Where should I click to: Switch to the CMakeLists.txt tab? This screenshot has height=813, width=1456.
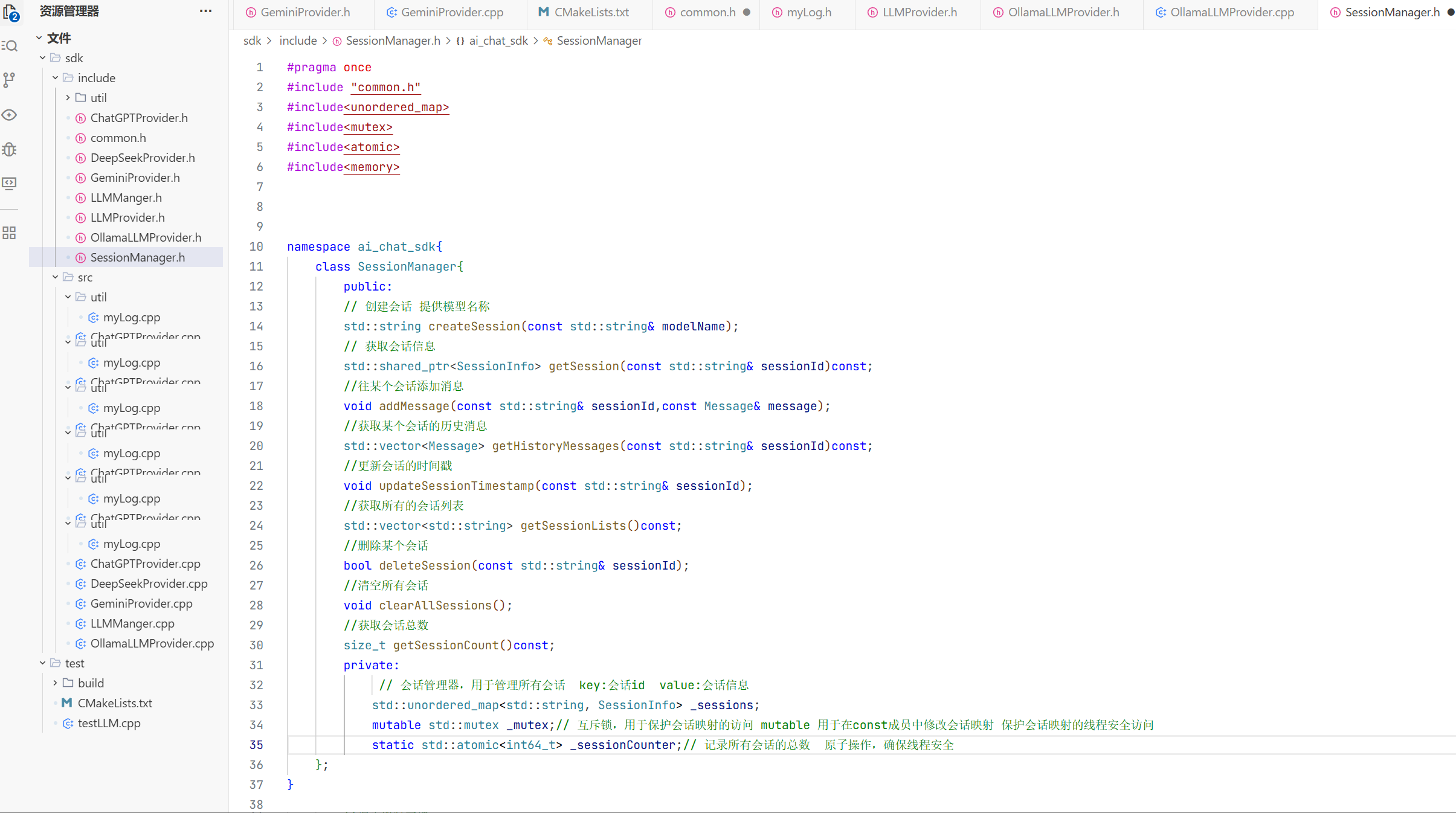[591, 12]
